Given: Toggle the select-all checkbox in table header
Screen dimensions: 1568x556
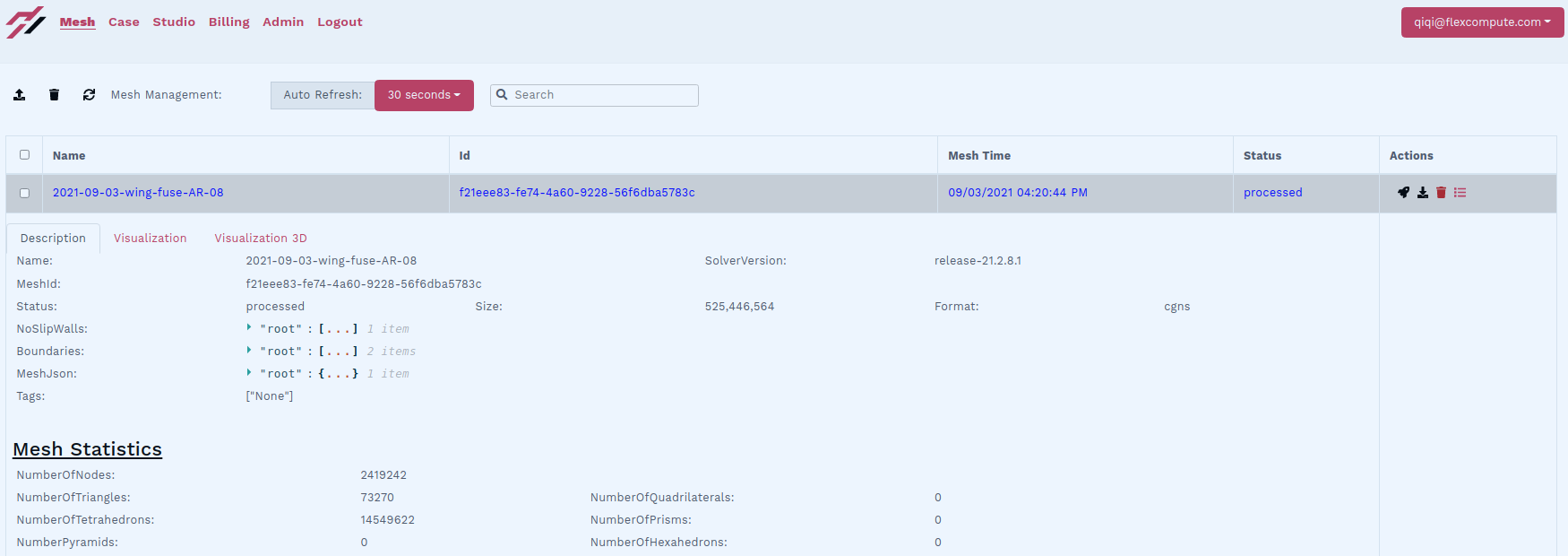Looking at the screenshot, I should point(24,155).
